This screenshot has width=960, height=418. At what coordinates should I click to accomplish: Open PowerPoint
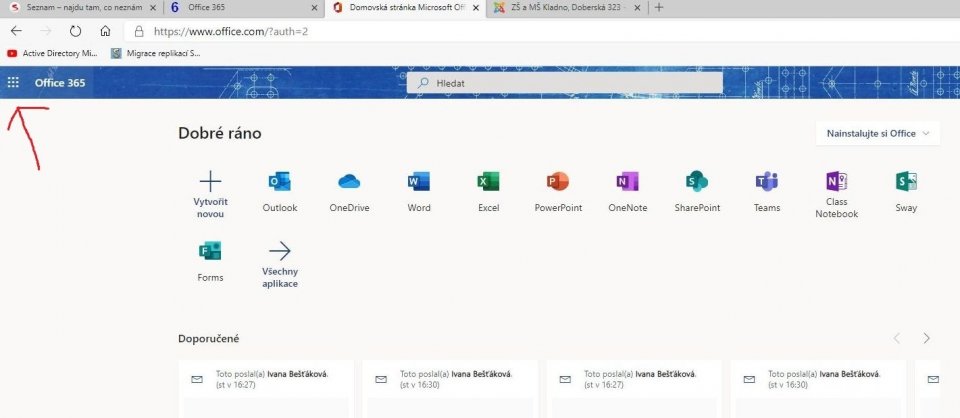tap(558, 192)
